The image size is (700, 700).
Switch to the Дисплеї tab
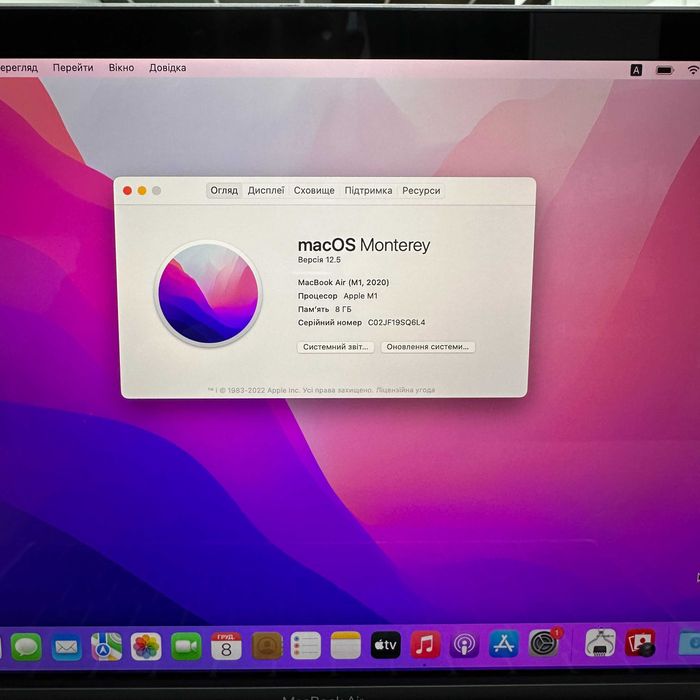(266, 191)
